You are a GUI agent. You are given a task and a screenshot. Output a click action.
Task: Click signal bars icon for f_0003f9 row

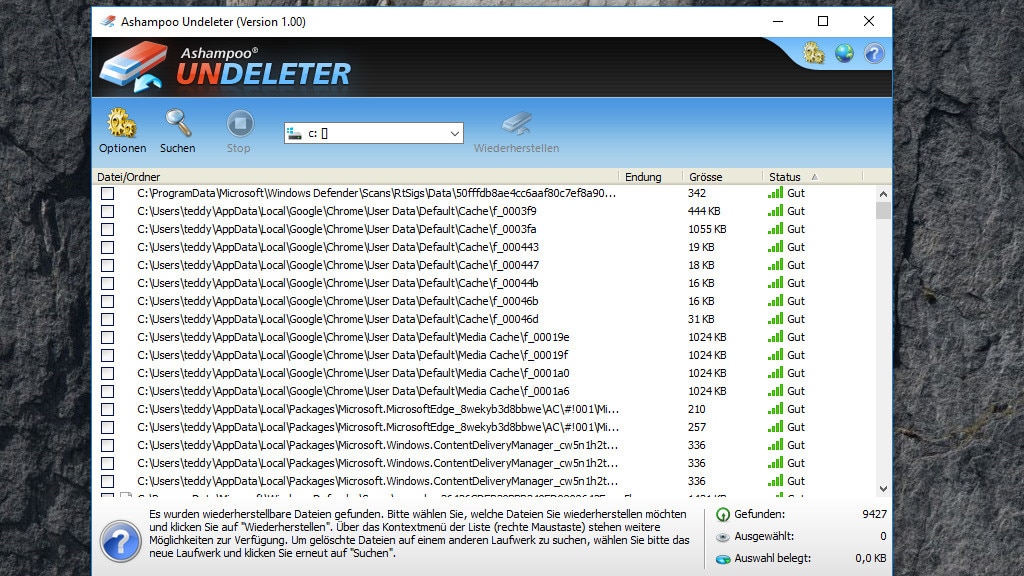[x=775, y=211]
